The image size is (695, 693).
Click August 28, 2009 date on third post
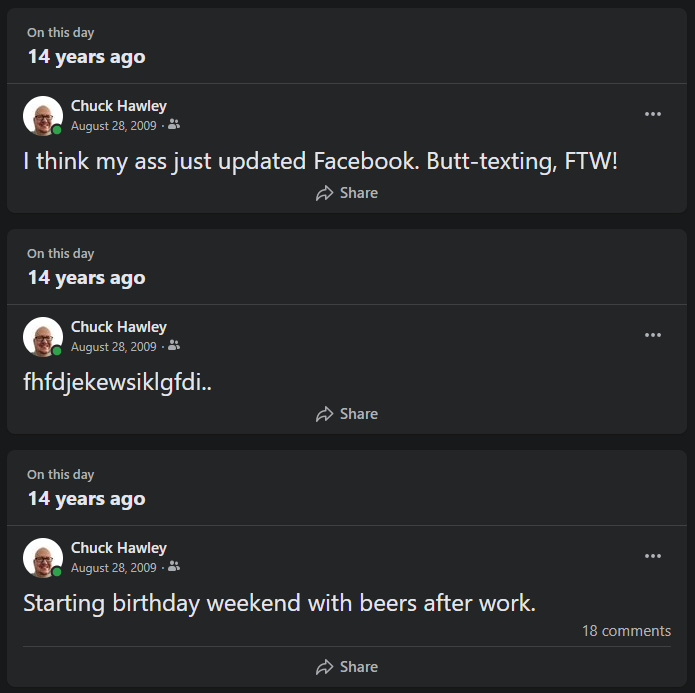pyautogui.click(x=113, y=568)
